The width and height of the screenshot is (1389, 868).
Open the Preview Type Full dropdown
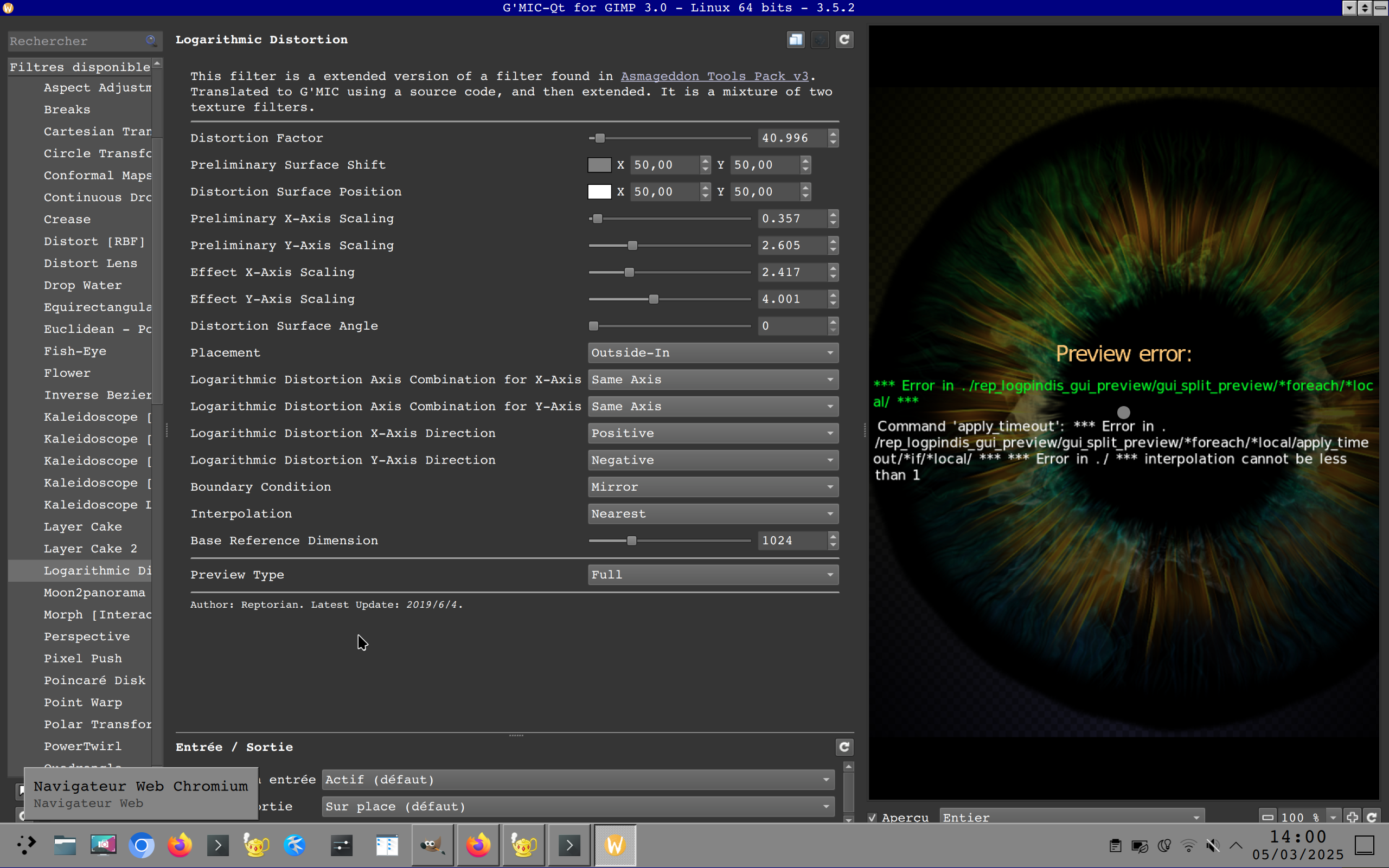(713, 575)
